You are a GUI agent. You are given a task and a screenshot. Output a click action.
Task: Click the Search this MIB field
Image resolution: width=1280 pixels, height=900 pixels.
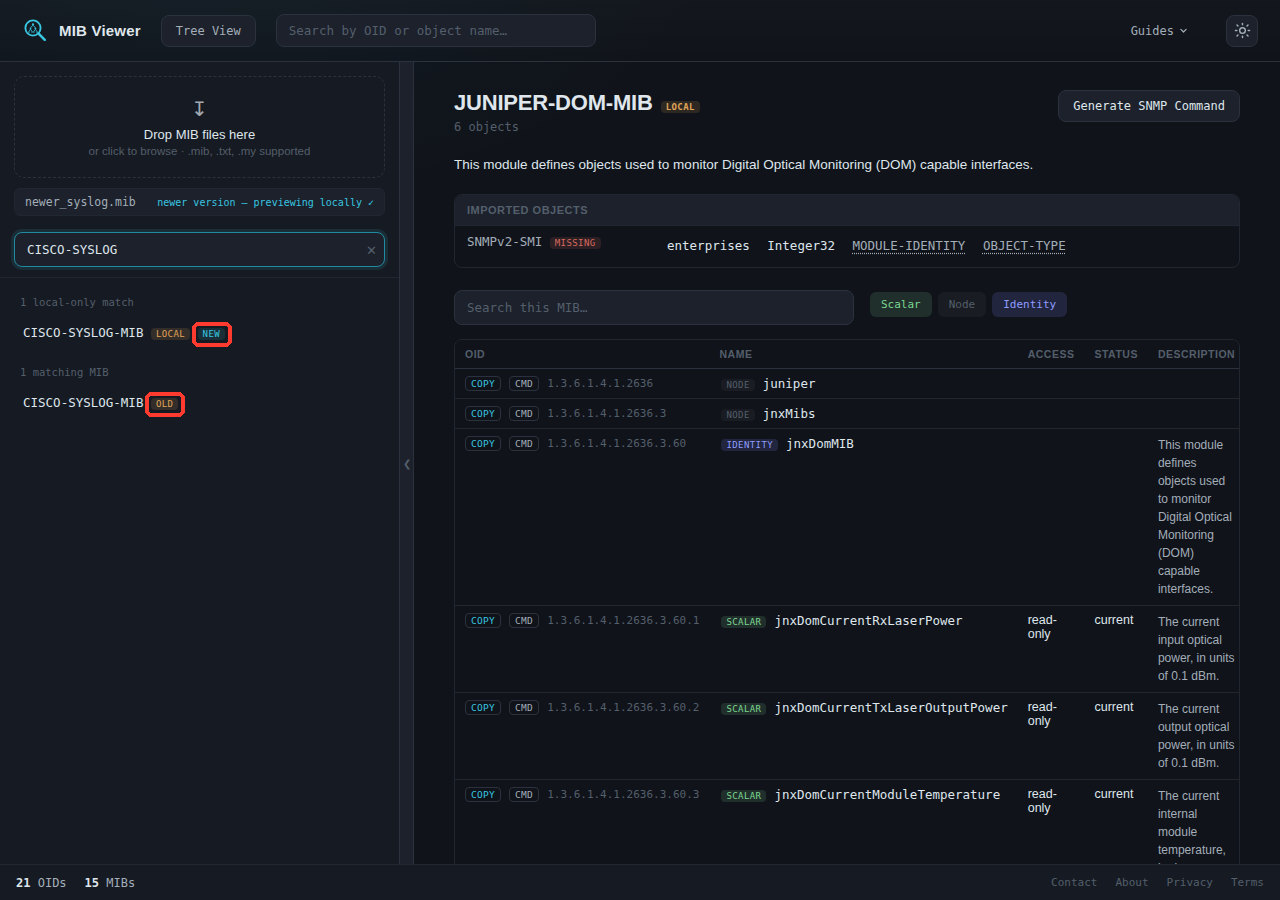click(654, 307)
